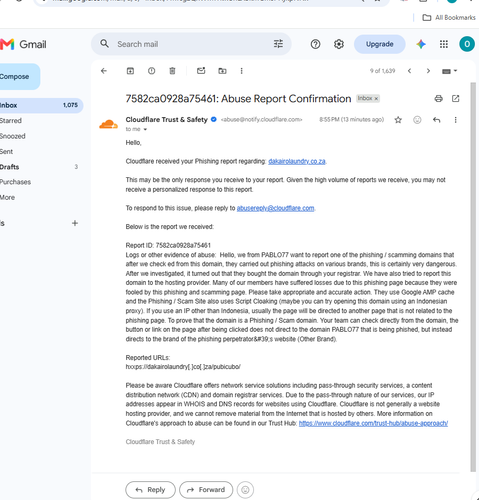Open the dakairolaundry.co.za link
The height and width of the screenshot is (500, 479).
point(297,161)
